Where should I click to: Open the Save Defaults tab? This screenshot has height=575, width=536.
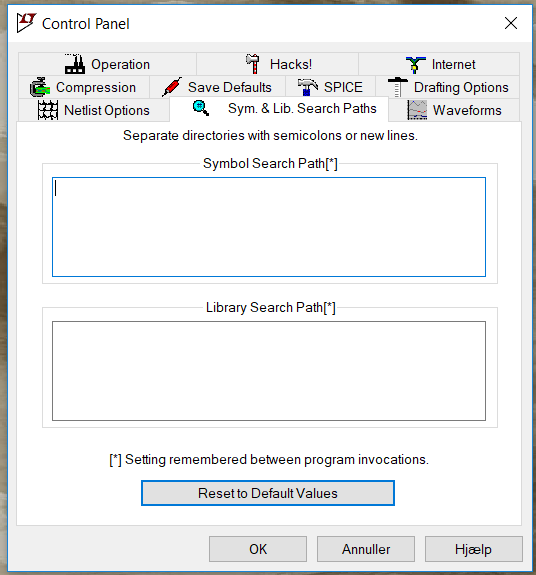[217, 87]
